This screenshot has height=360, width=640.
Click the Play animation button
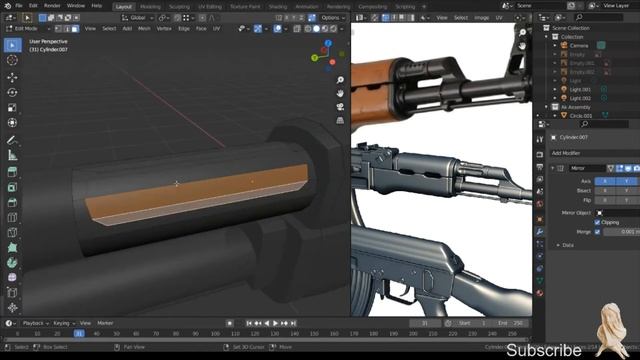(276, 323)
